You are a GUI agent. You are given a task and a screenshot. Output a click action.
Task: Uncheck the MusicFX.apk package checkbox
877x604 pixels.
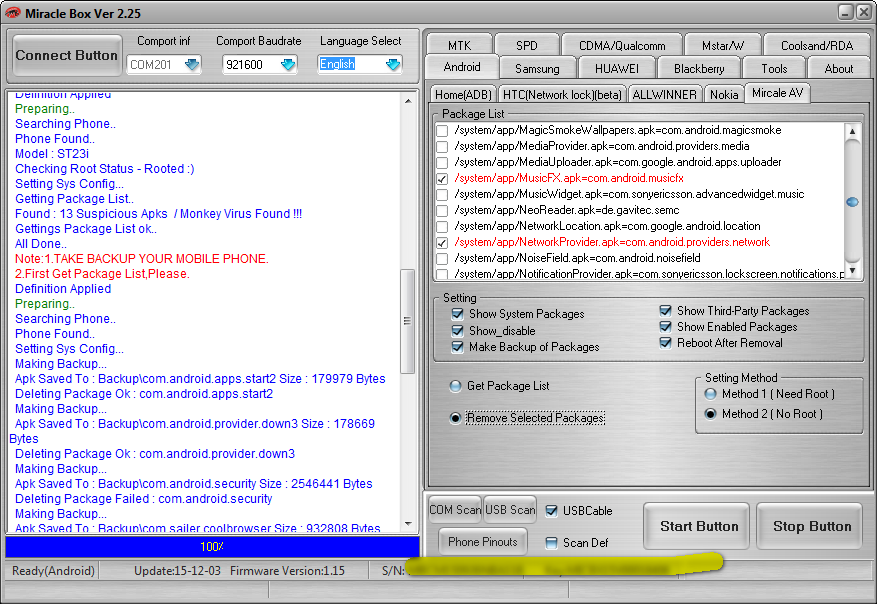(x=442, y=178)
